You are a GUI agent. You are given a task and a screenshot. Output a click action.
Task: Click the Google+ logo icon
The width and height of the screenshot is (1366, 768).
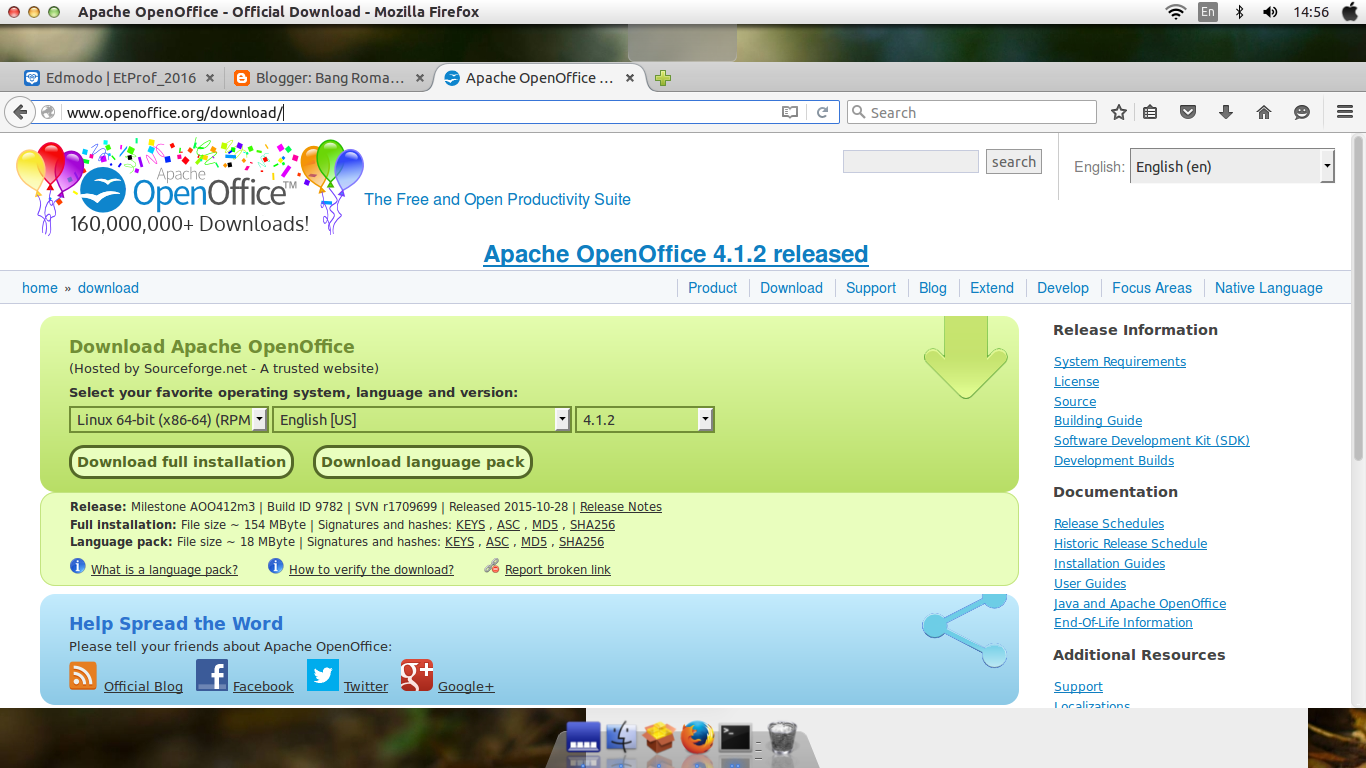click(x=417, y=675)
